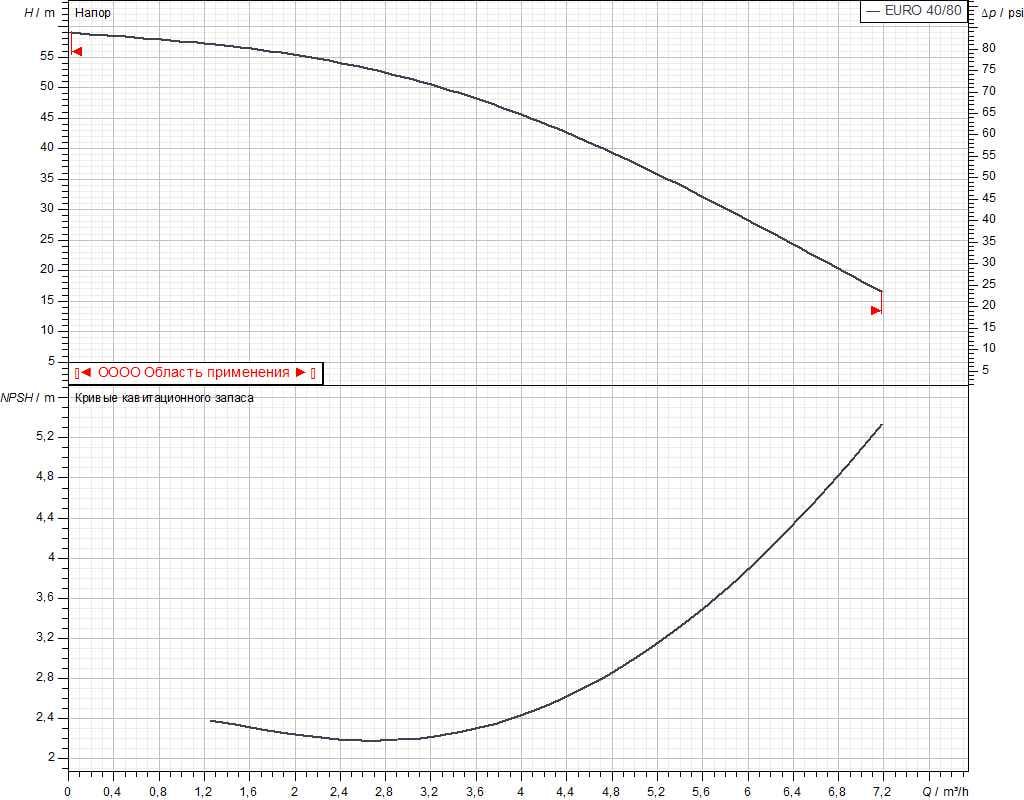This screenshot has width=1024, height=800.
Task: Click the left starting point of the NPSH curve
Action: tap(211, 720)
